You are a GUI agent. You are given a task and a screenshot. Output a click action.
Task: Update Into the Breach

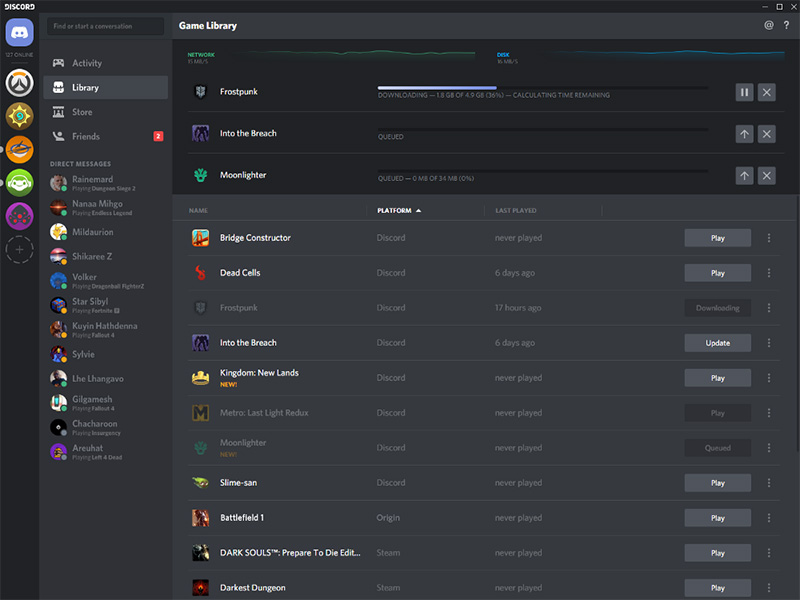click(x=717, y=343)
